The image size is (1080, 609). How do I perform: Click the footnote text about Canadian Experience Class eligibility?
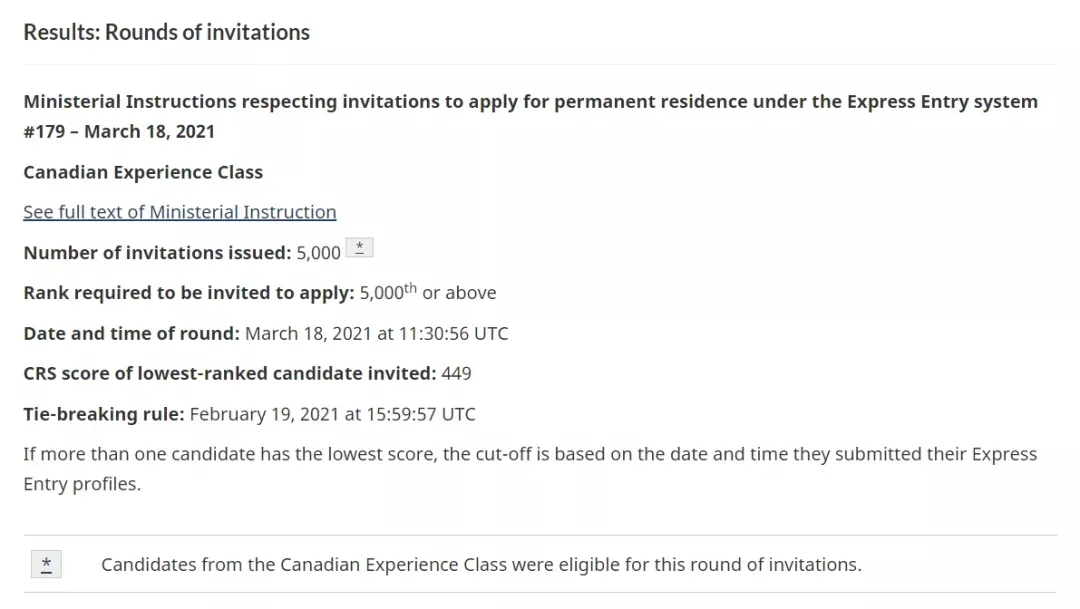(481, 565)
